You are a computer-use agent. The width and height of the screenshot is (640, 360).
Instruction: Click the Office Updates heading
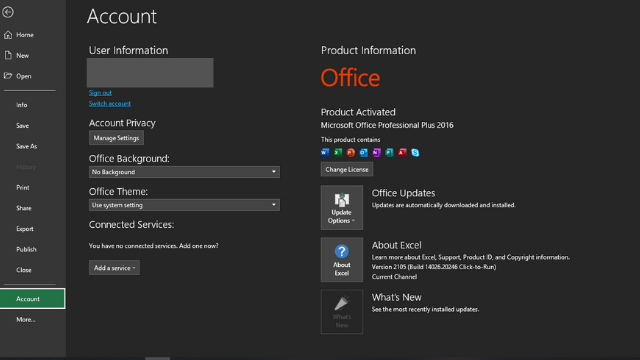pos(403,193)
